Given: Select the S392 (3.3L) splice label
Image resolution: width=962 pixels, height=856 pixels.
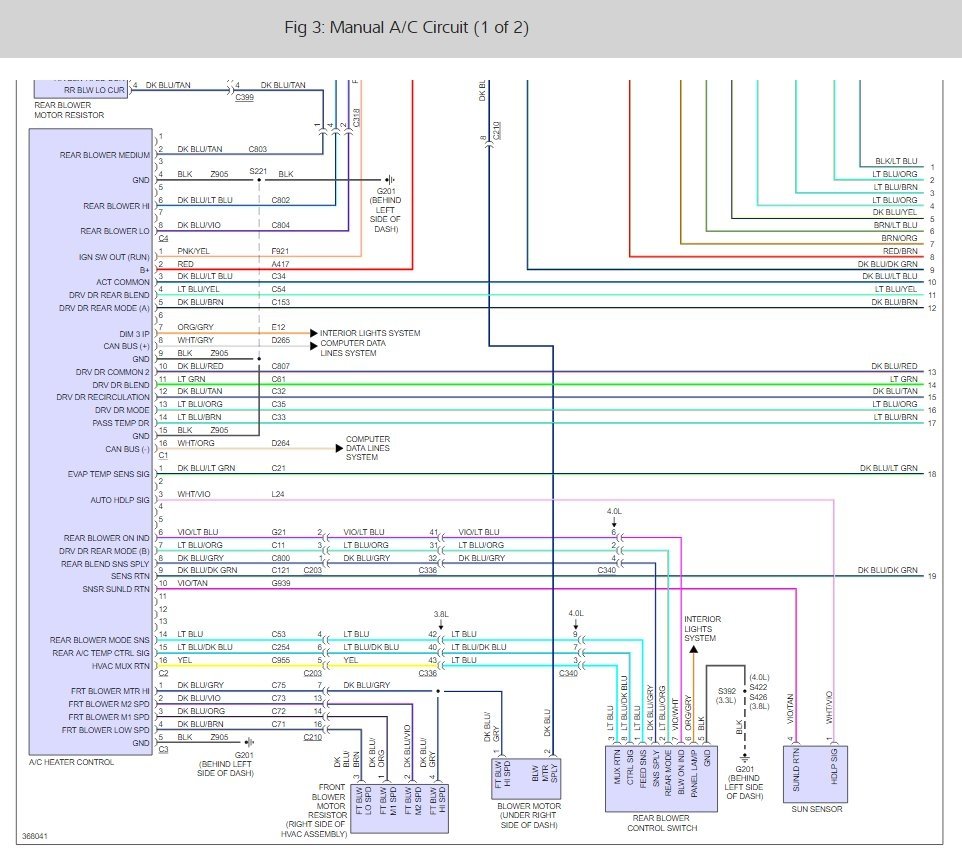Looking at the screenshot, I should pos(726,696).
